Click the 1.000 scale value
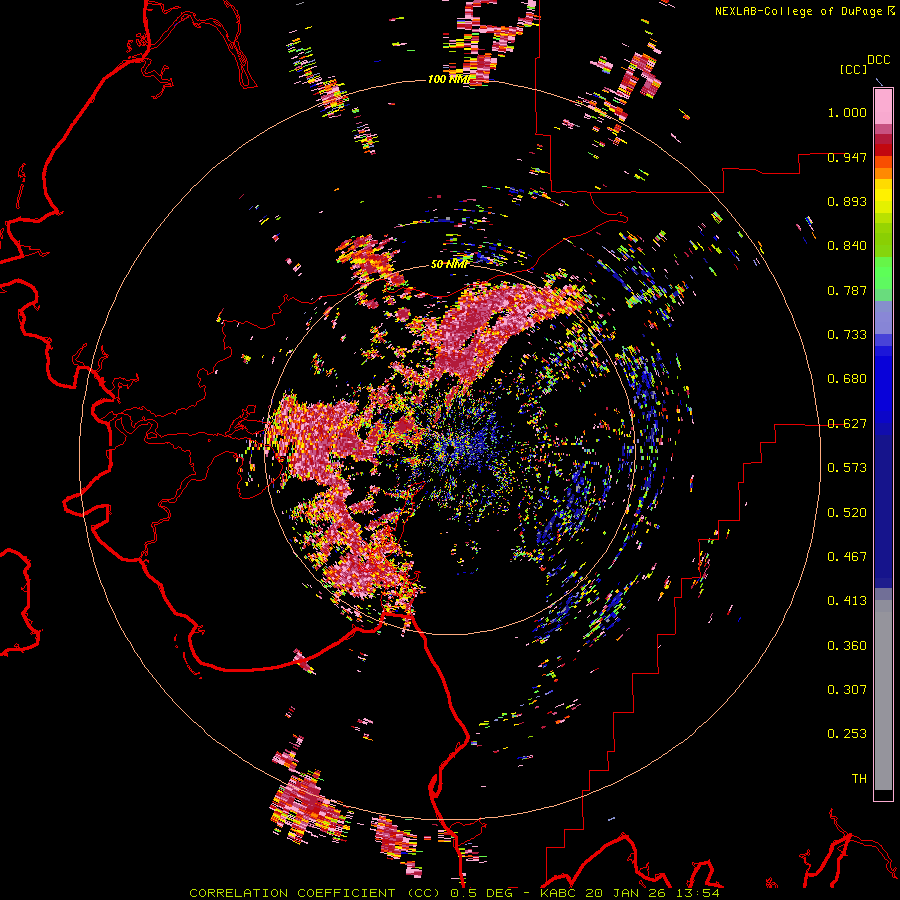The height and width of the screenshot is (900, 900). 847,112
